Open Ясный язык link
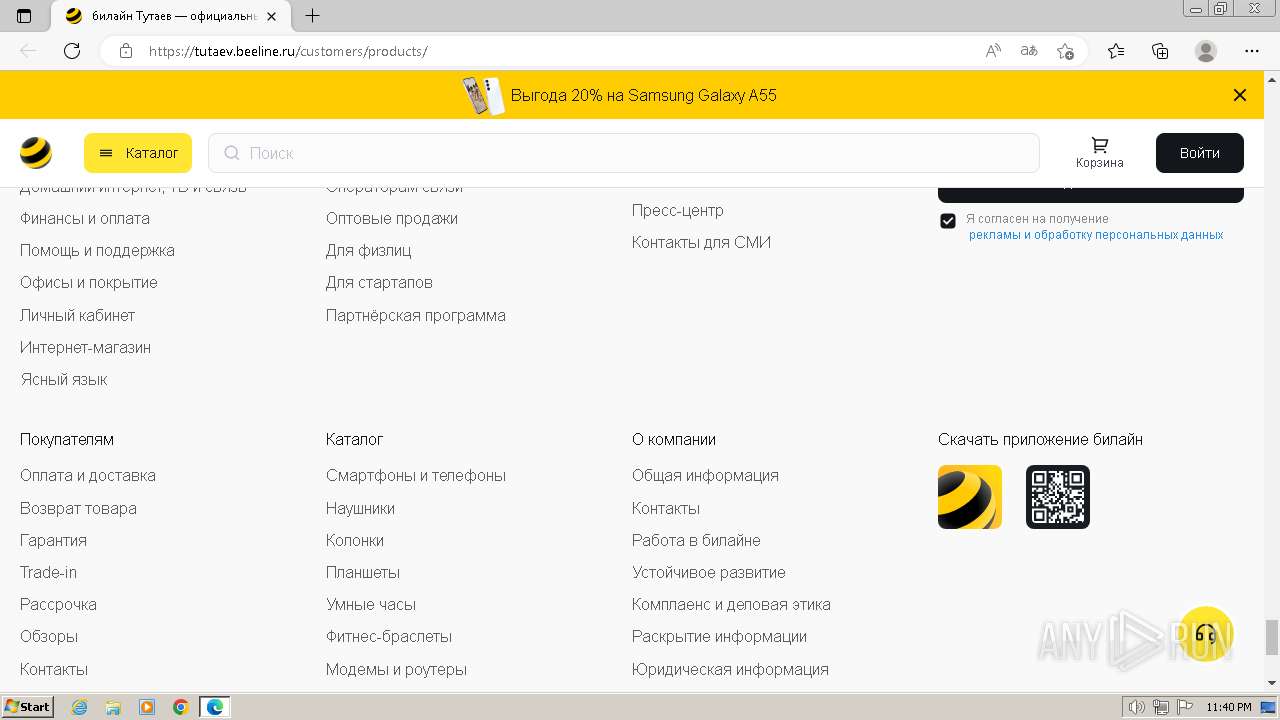This screenshot has width=1280, height=720. click(x=64, y=379)
